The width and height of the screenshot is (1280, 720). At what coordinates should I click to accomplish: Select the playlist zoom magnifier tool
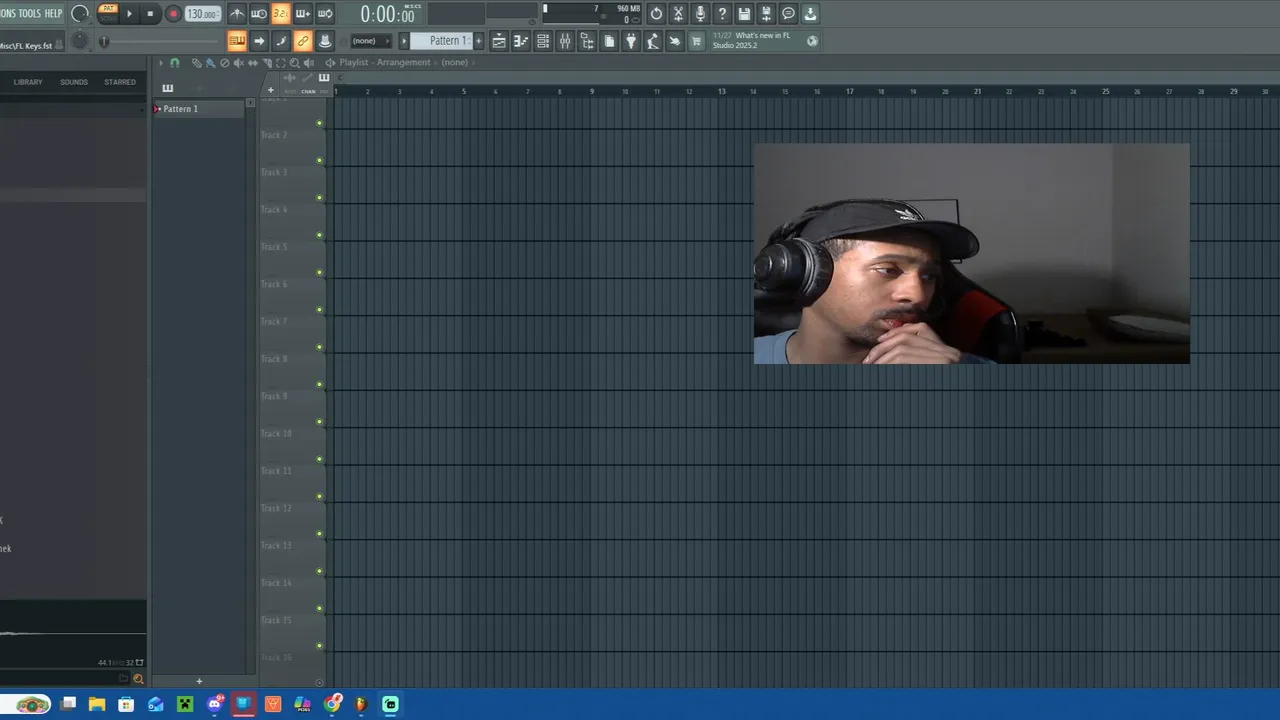point(294,62)
